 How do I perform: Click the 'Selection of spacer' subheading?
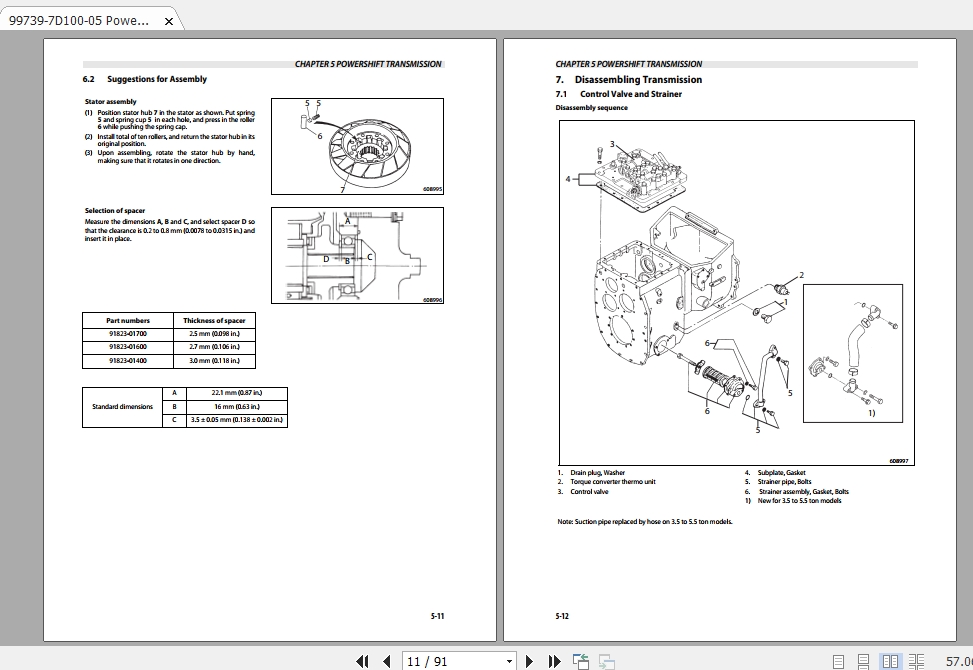(115, 211)
